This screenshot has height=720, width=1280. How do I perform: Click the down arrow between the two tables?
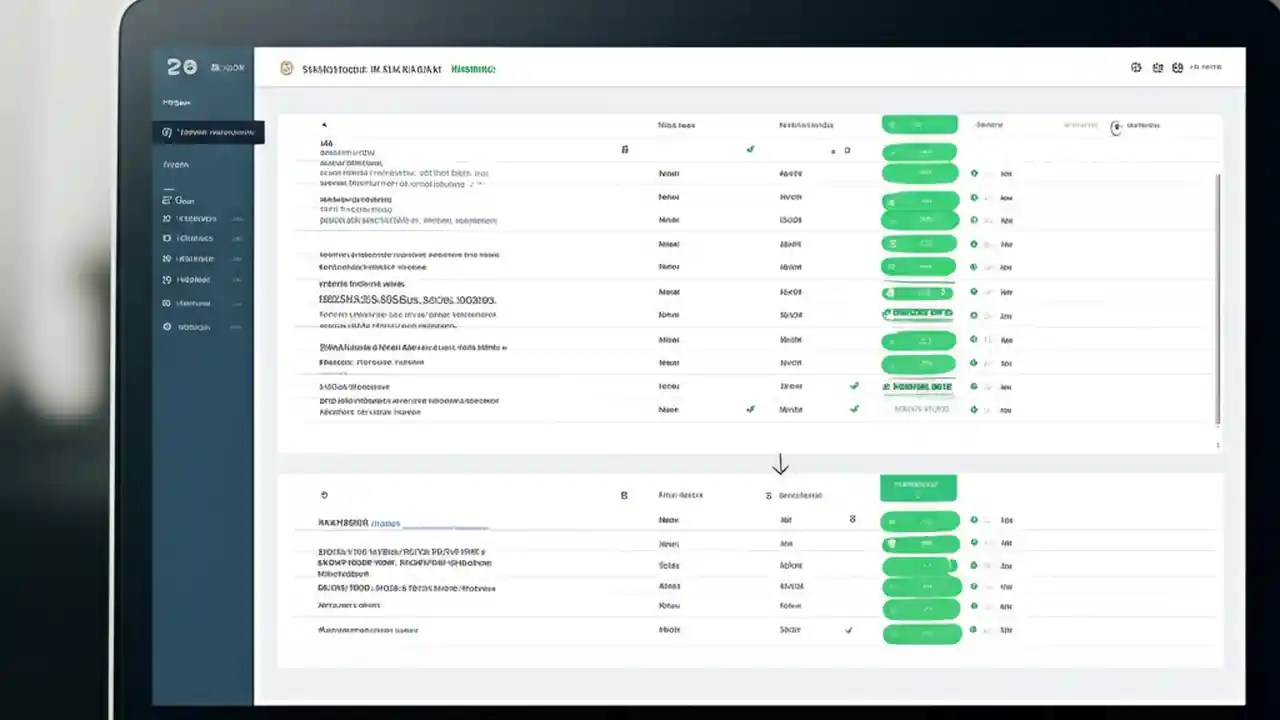[781, 464]
